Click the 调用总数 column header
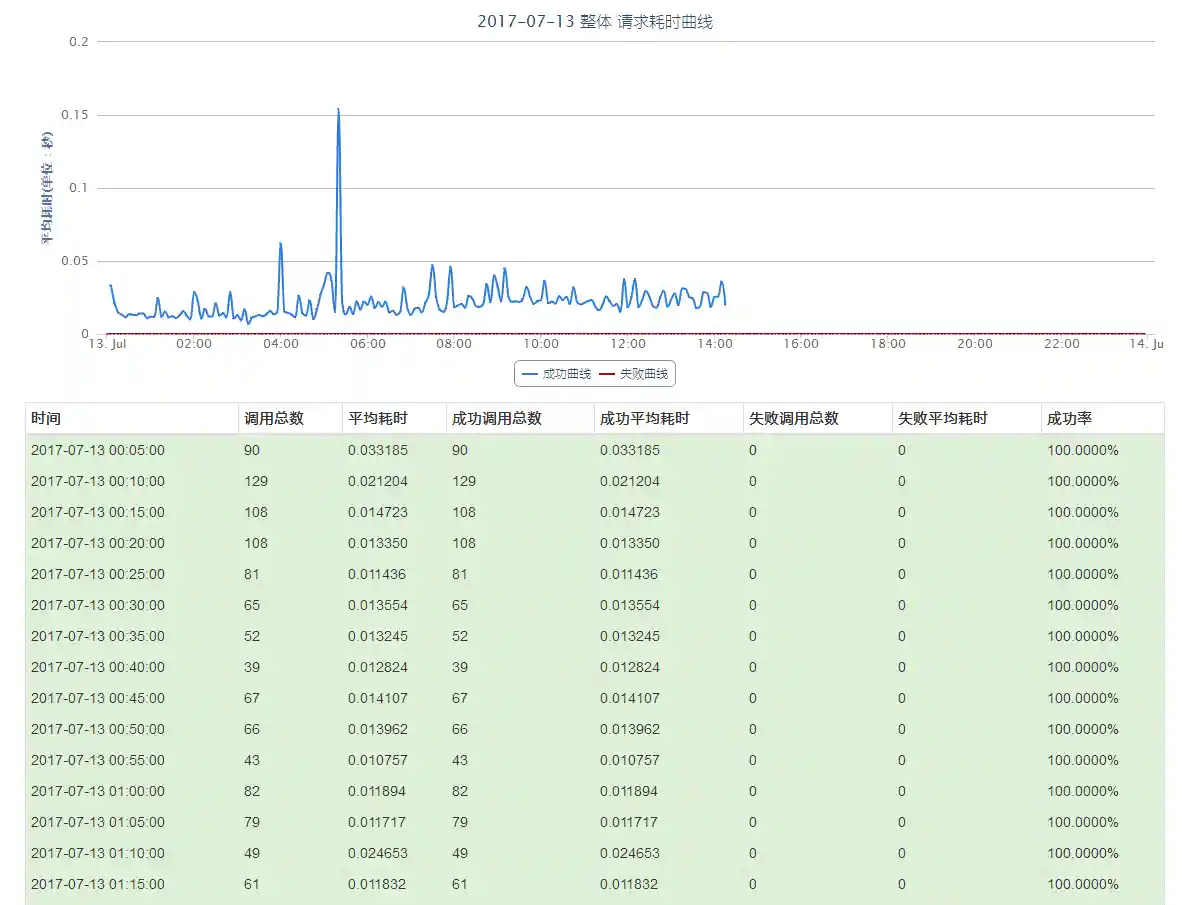Image resolution: width=1183 pixels, height=905 pixels. tap(274, 419)
